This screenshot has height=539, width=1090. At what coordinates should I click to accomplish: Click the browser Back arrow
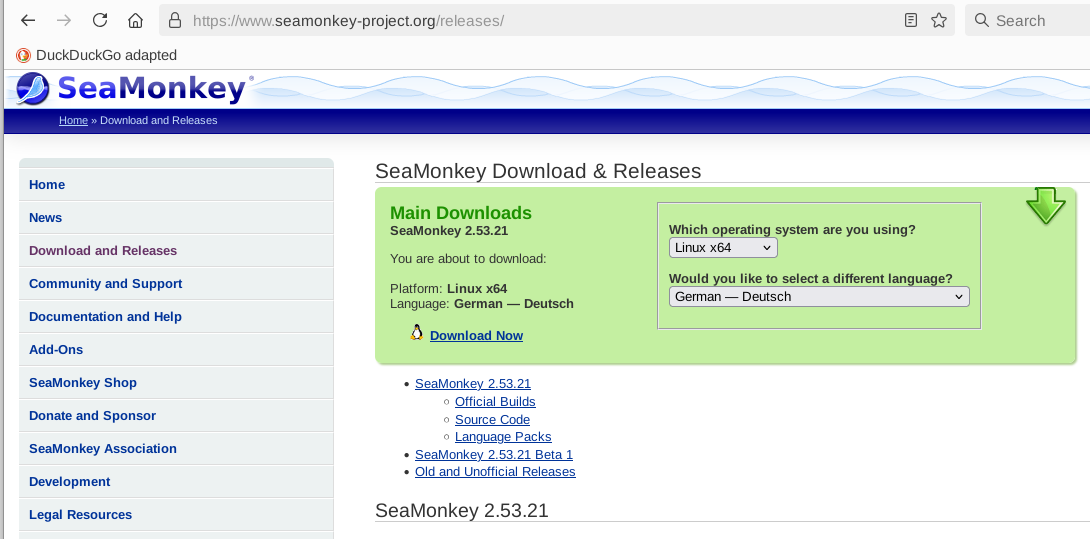28,20
